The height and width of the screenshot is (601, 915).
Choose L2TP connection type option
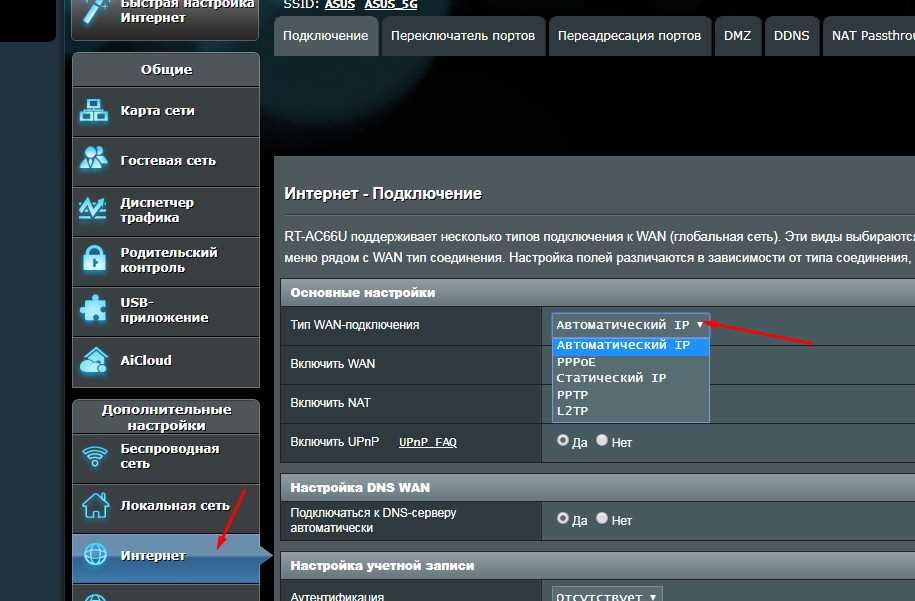[630, 411]
